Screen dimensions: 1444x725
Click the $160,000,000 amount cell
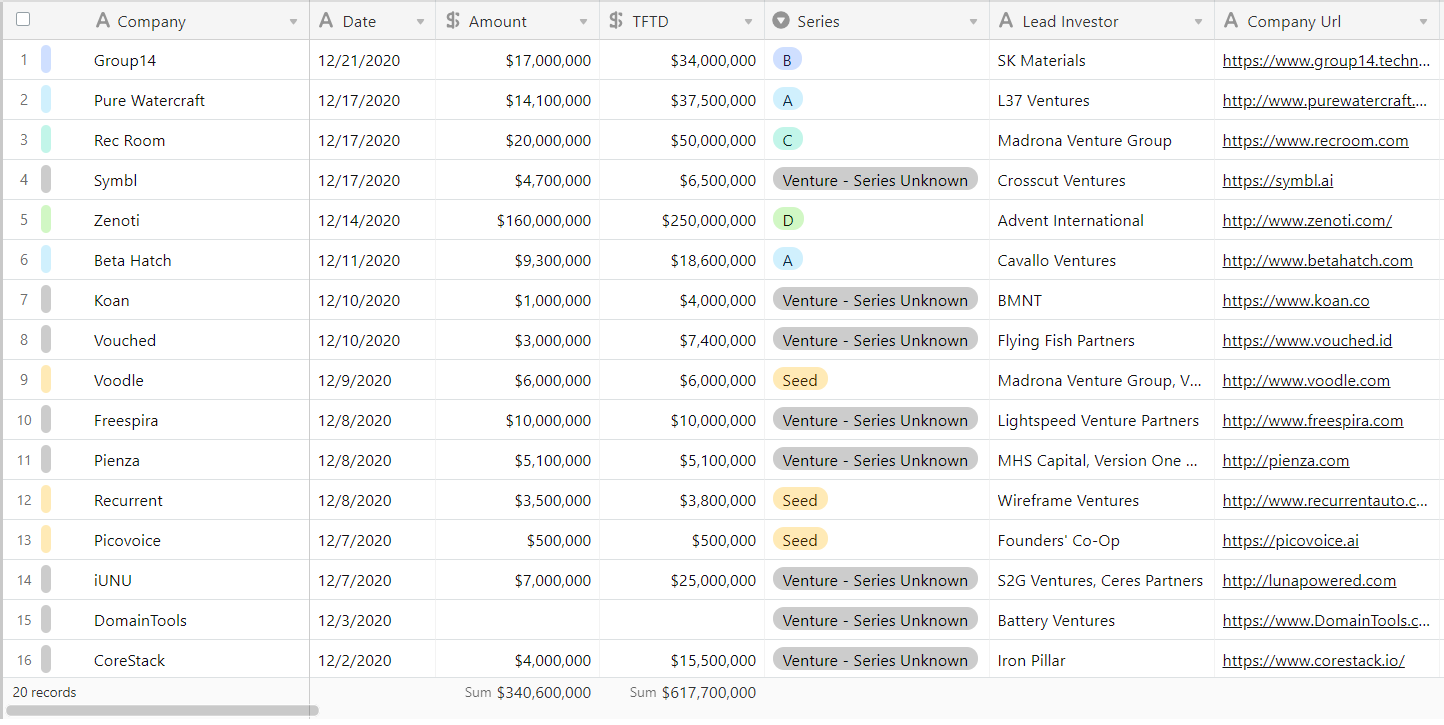[x=518, y=220]
